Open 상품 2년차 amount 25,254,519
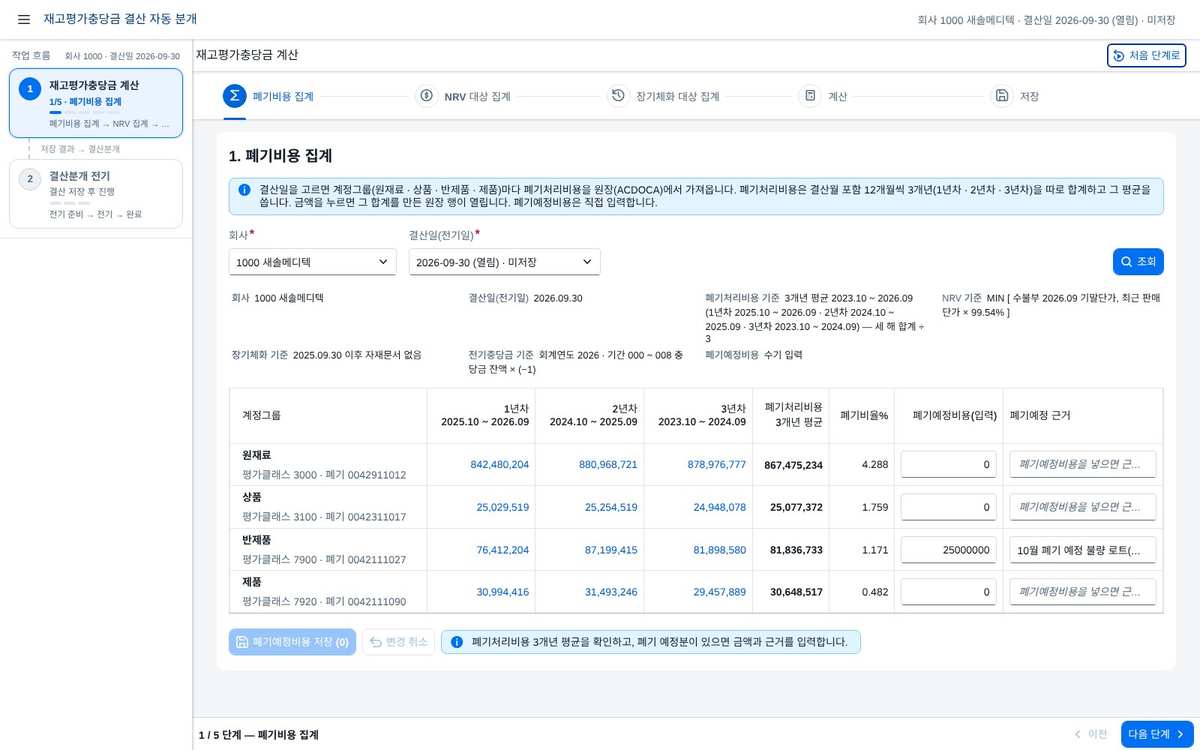1200x750 pixels. [611, 507]
